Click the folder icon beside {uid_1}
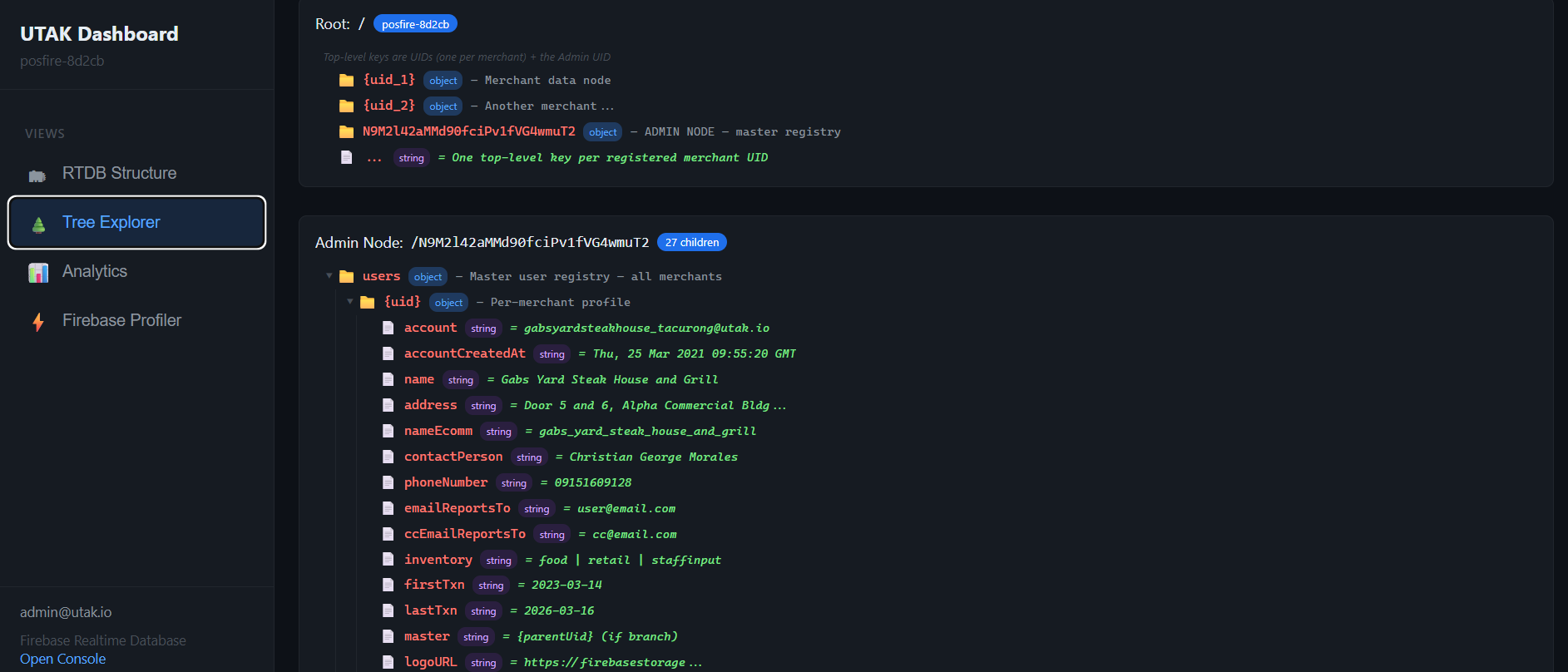 point(347,81)
